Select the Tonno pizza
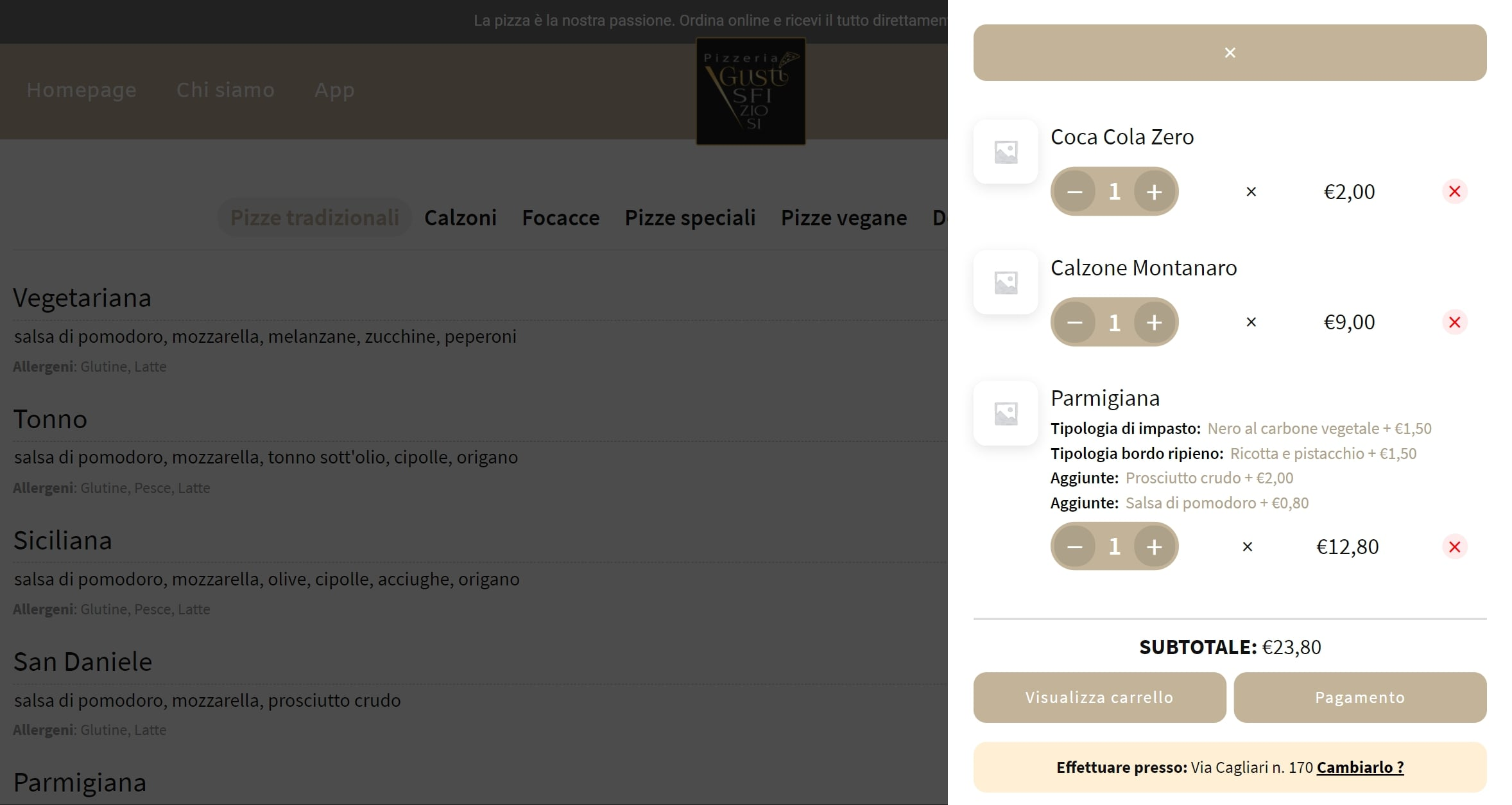The height and width of the screenshot is (805, 1512). (x=50, y=419)
